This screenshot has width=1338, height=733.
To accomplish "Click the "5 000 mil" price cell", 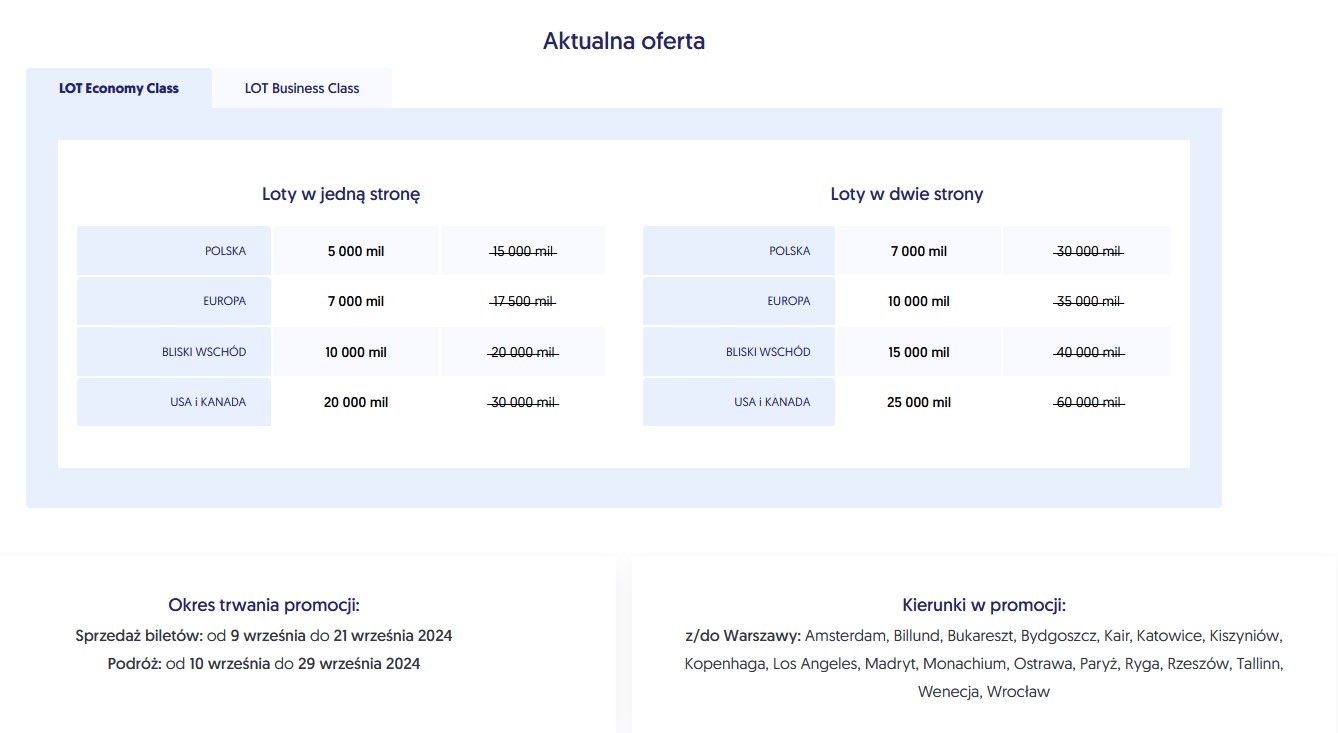I will pos(356,251).
